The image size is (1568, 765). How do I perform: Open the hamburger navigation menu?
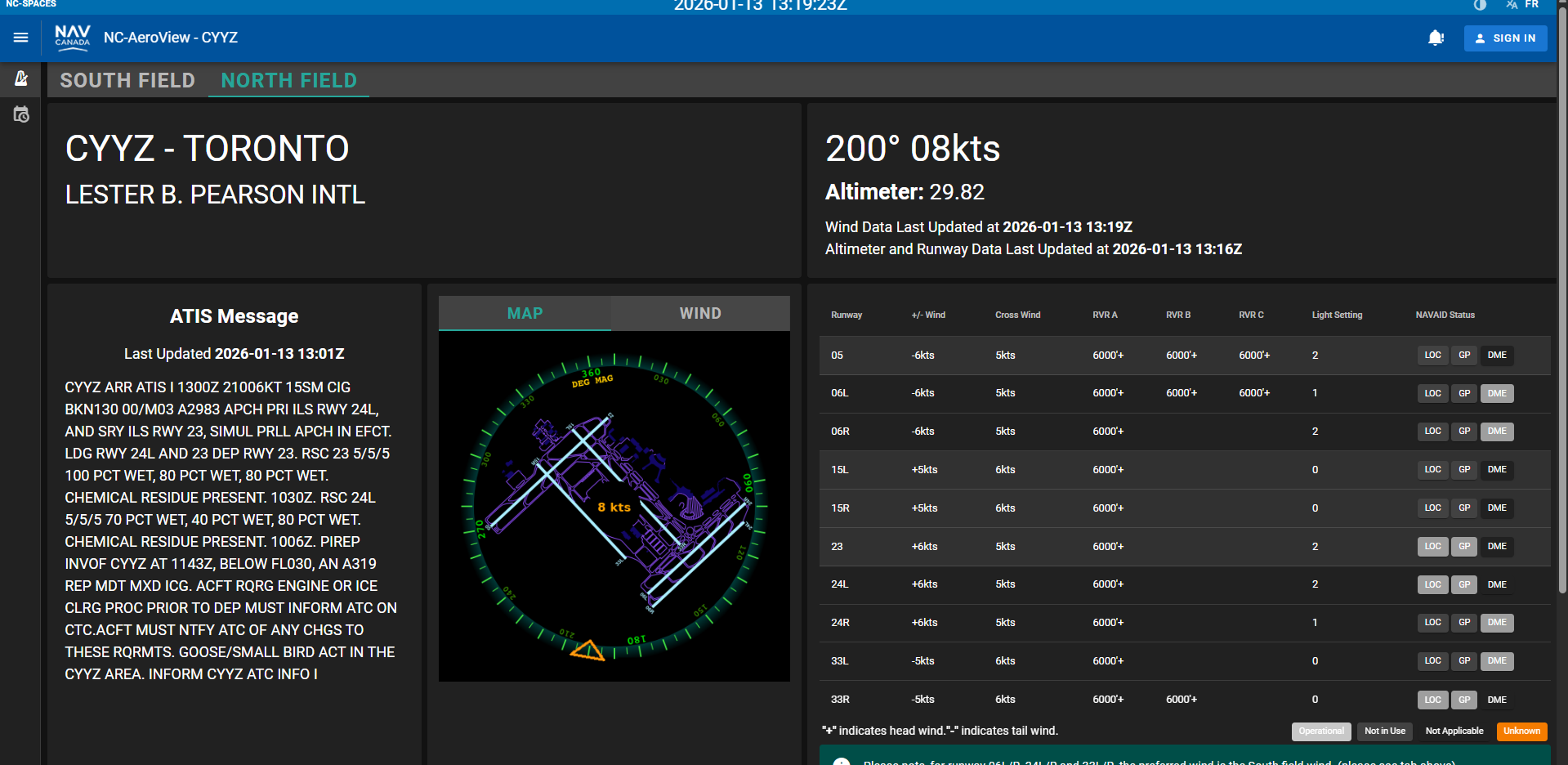[x=21, y=38]
